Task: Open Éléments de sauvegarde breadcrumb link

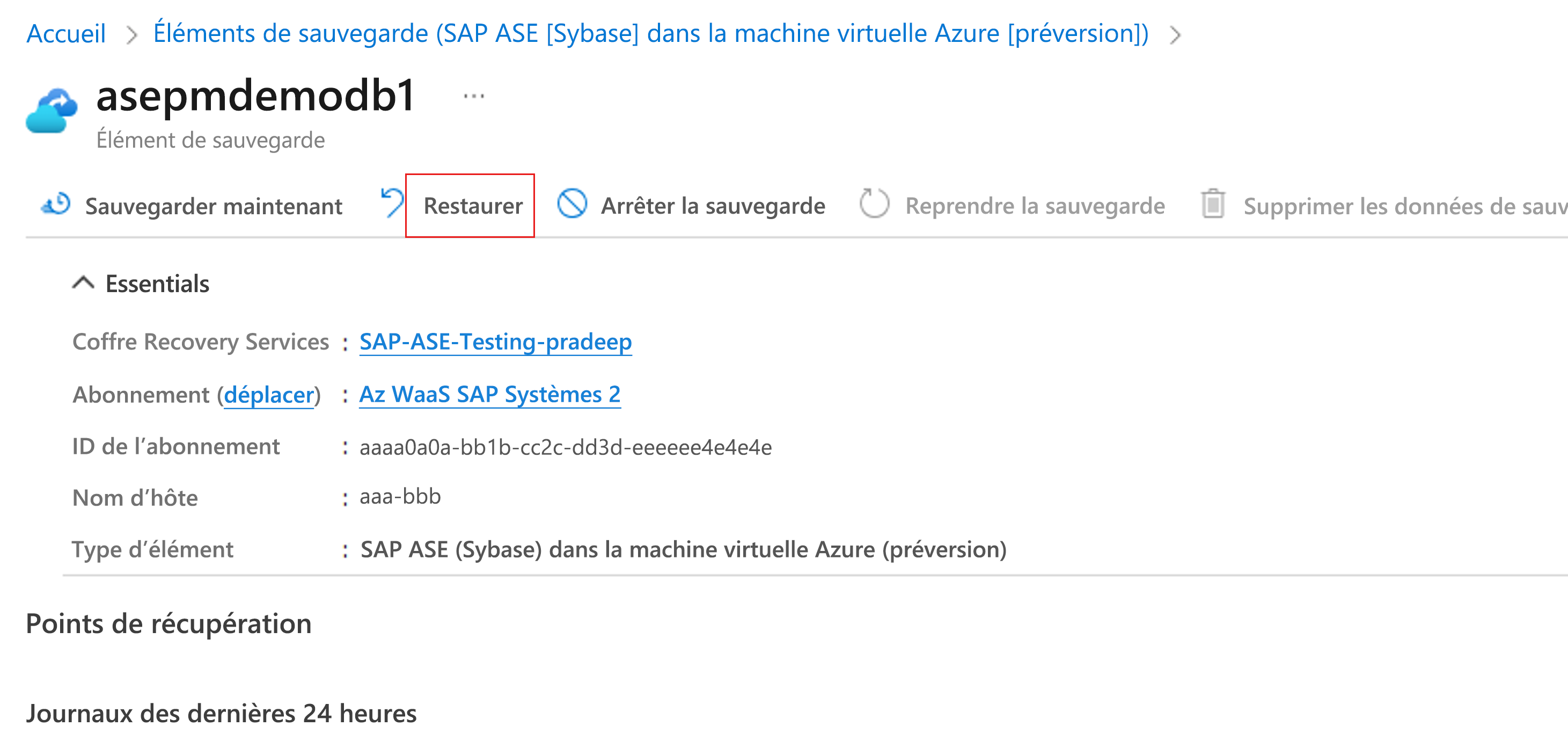Action: (x=650, y=33)
